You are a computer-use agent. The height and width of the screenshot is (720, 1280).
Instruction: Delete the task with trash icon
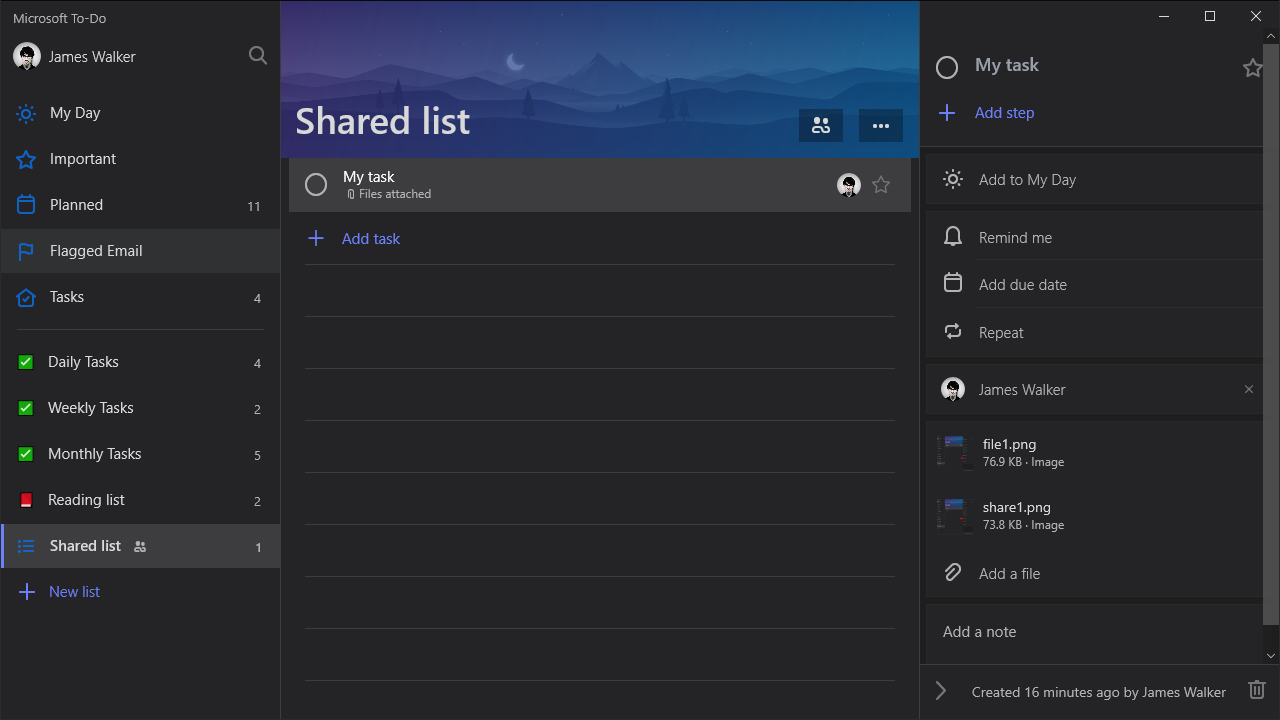(x=1257, y=691)
